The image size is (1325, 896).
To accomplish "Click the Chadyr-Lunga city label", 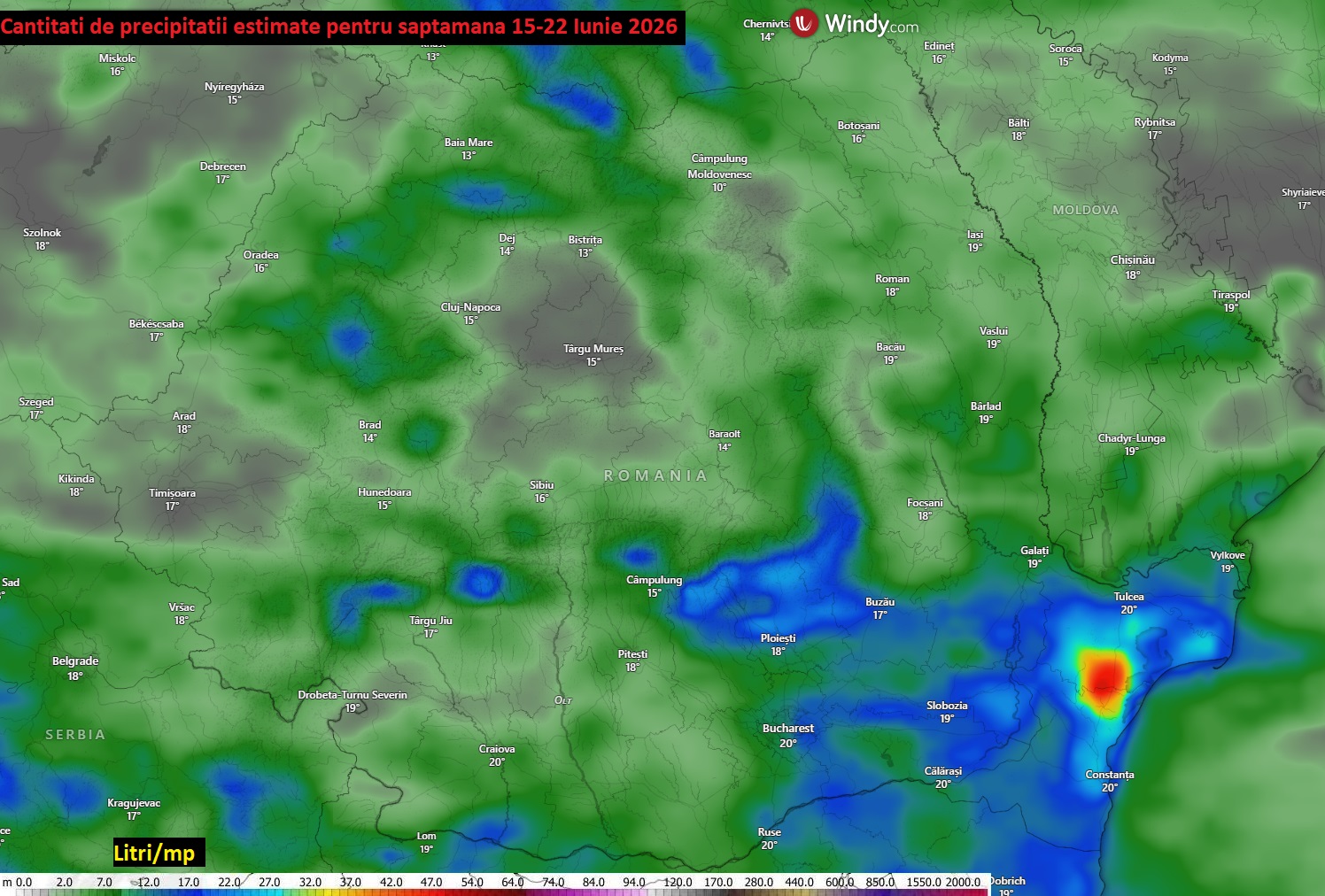I will pos(1132,438).
